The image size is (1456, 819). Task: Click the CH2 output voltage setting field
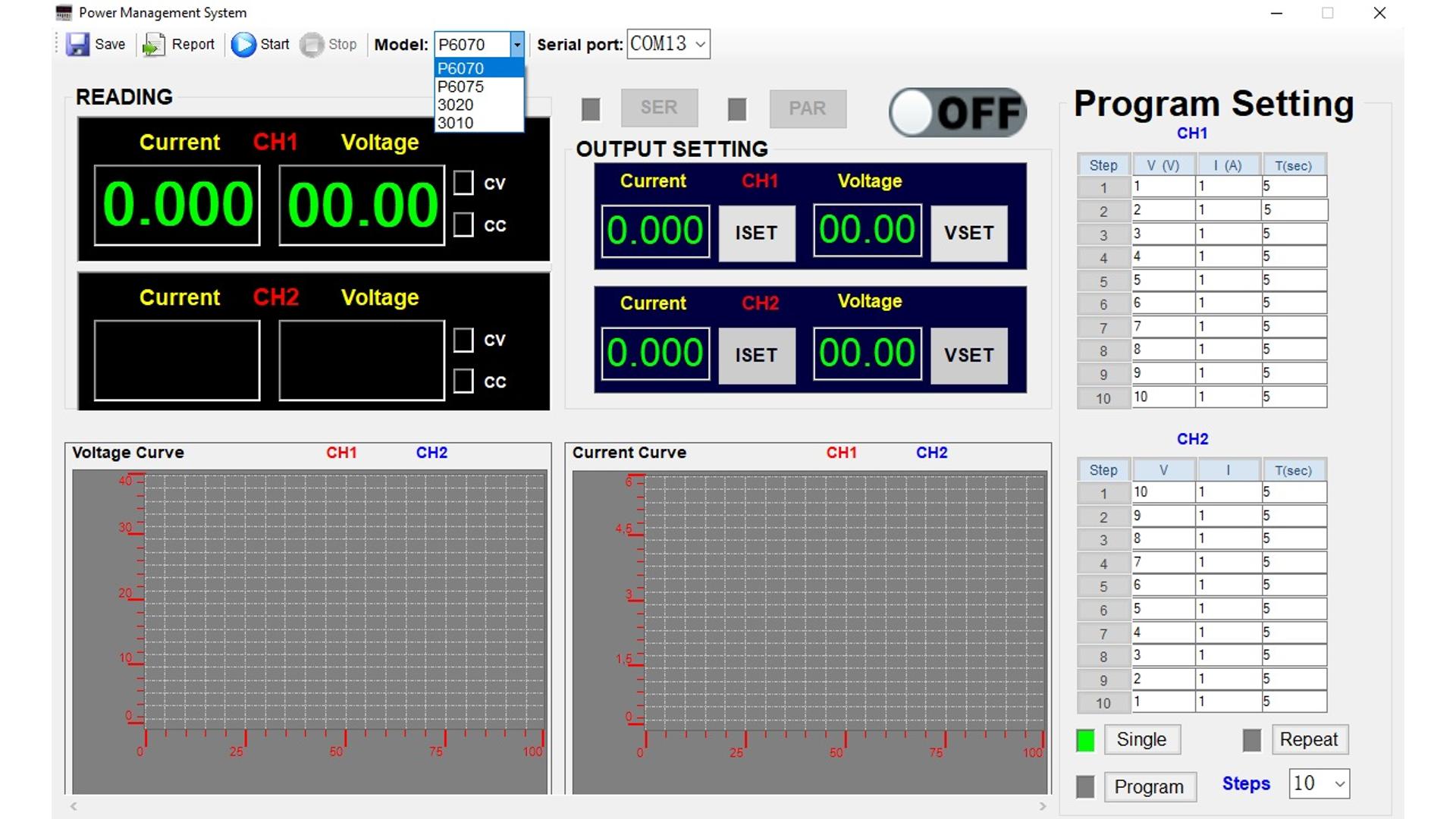click(x=868, y=353)
